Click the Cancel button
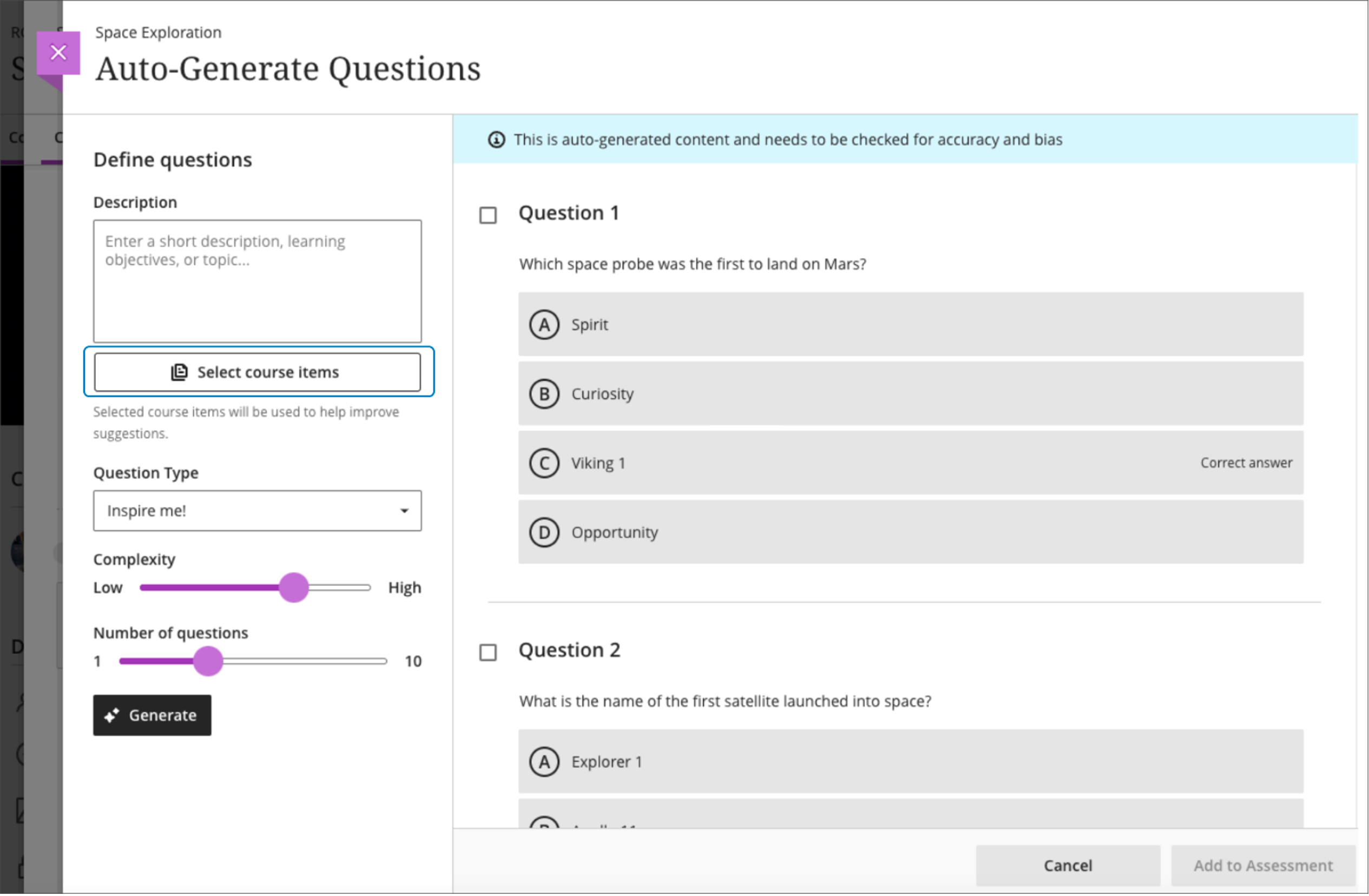The image size is (1369, 896). click(1067, 865)
